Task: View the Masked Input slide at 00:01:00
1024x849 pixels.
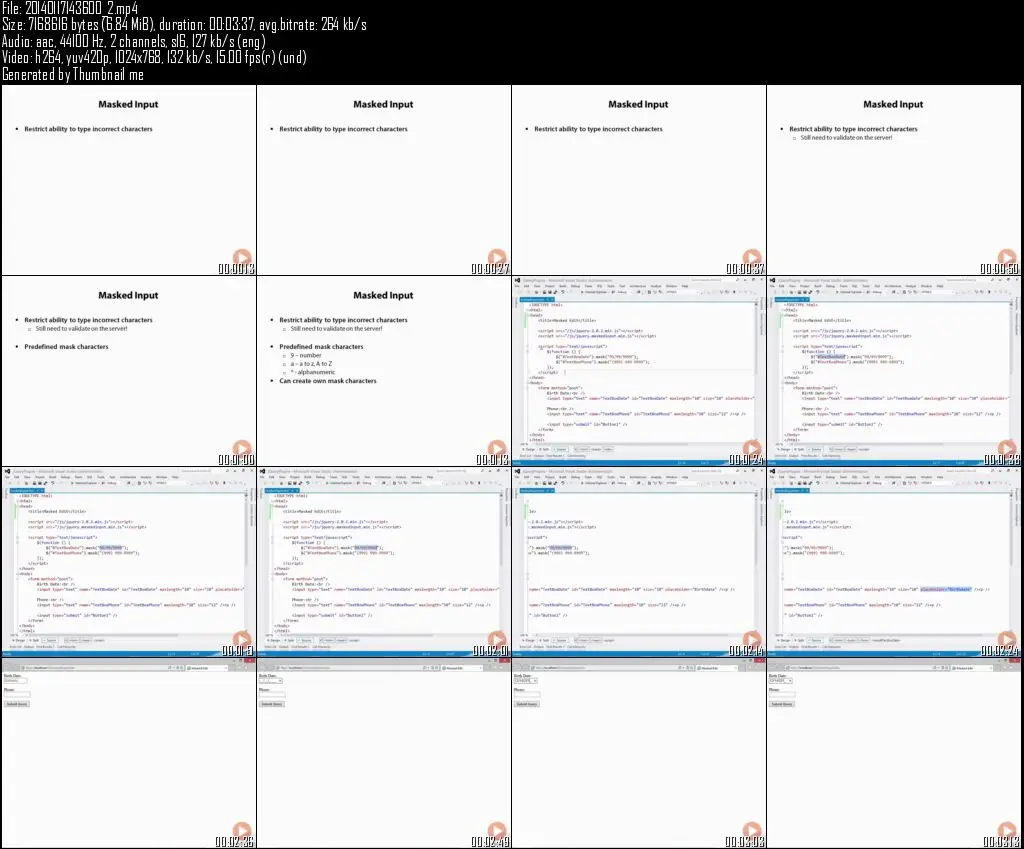Action: point(129,371)
